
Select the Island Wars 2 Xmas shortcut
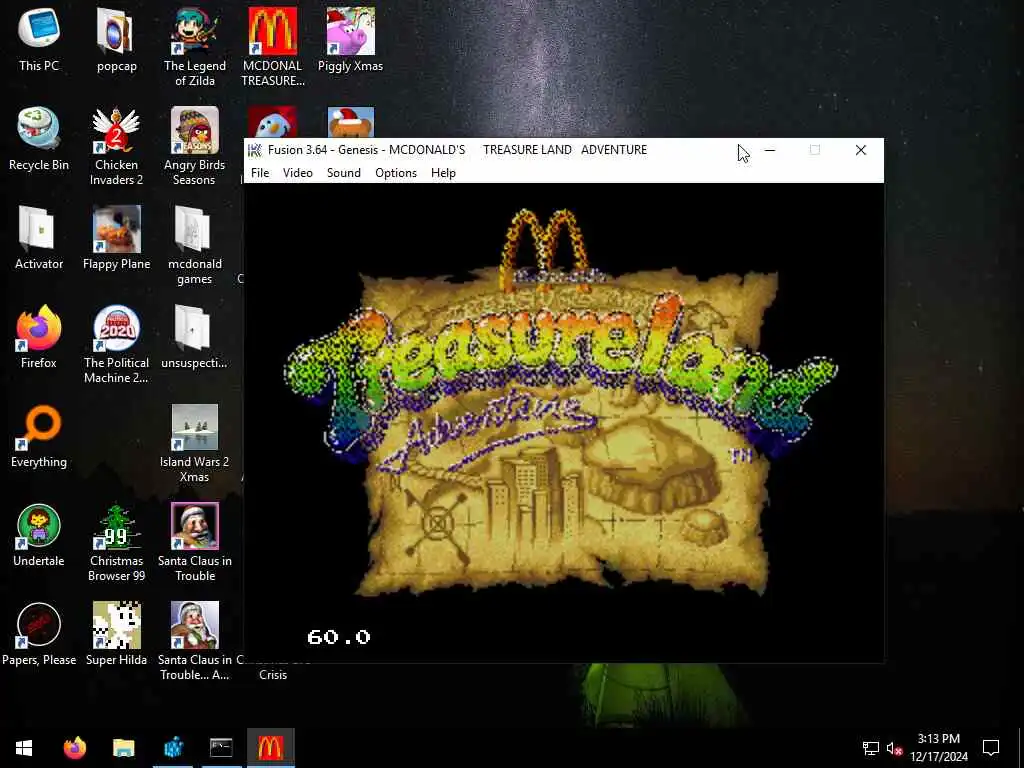195,444
